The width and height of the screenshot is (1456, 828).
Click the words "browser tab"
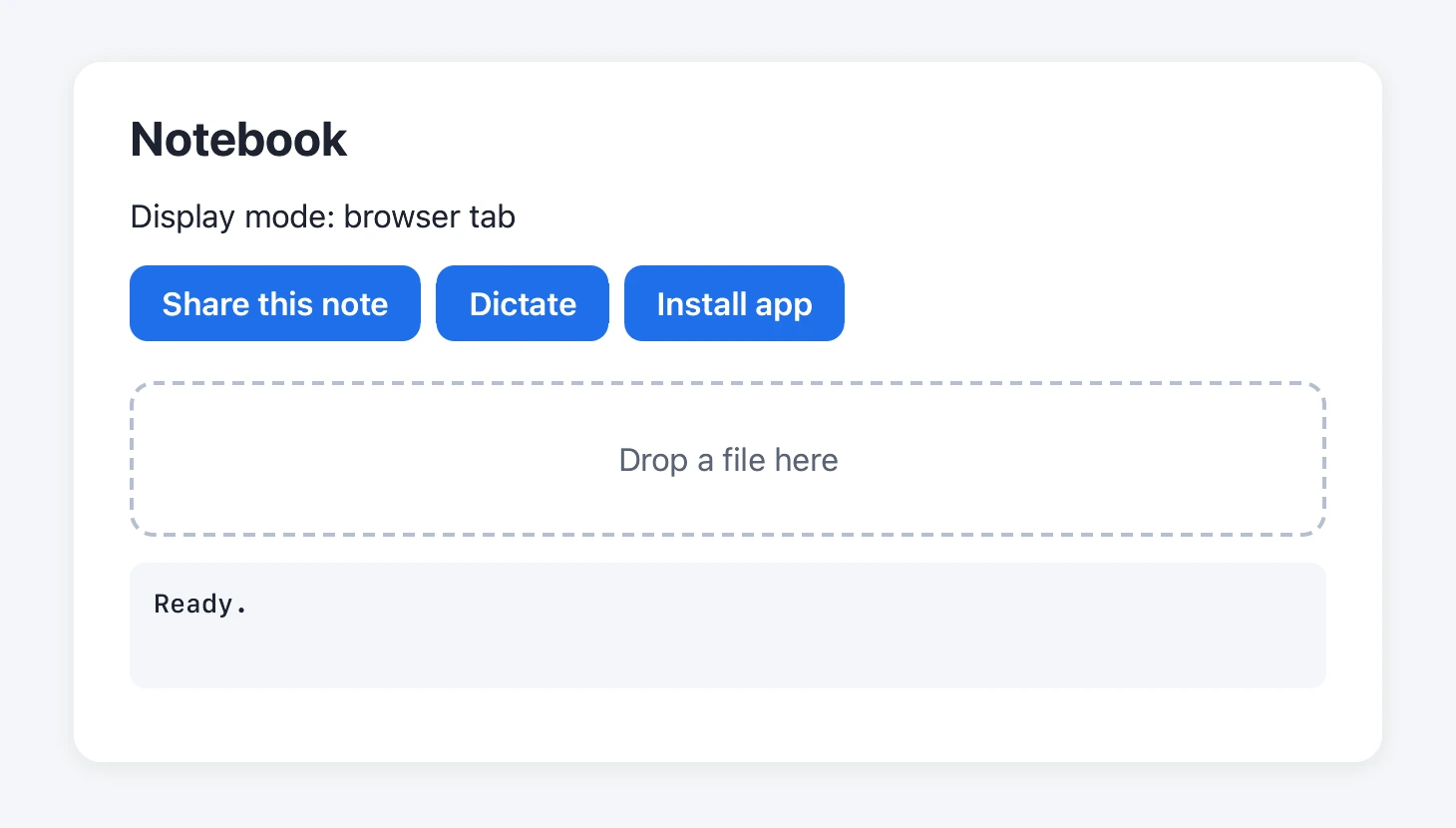tap(430, 216)
